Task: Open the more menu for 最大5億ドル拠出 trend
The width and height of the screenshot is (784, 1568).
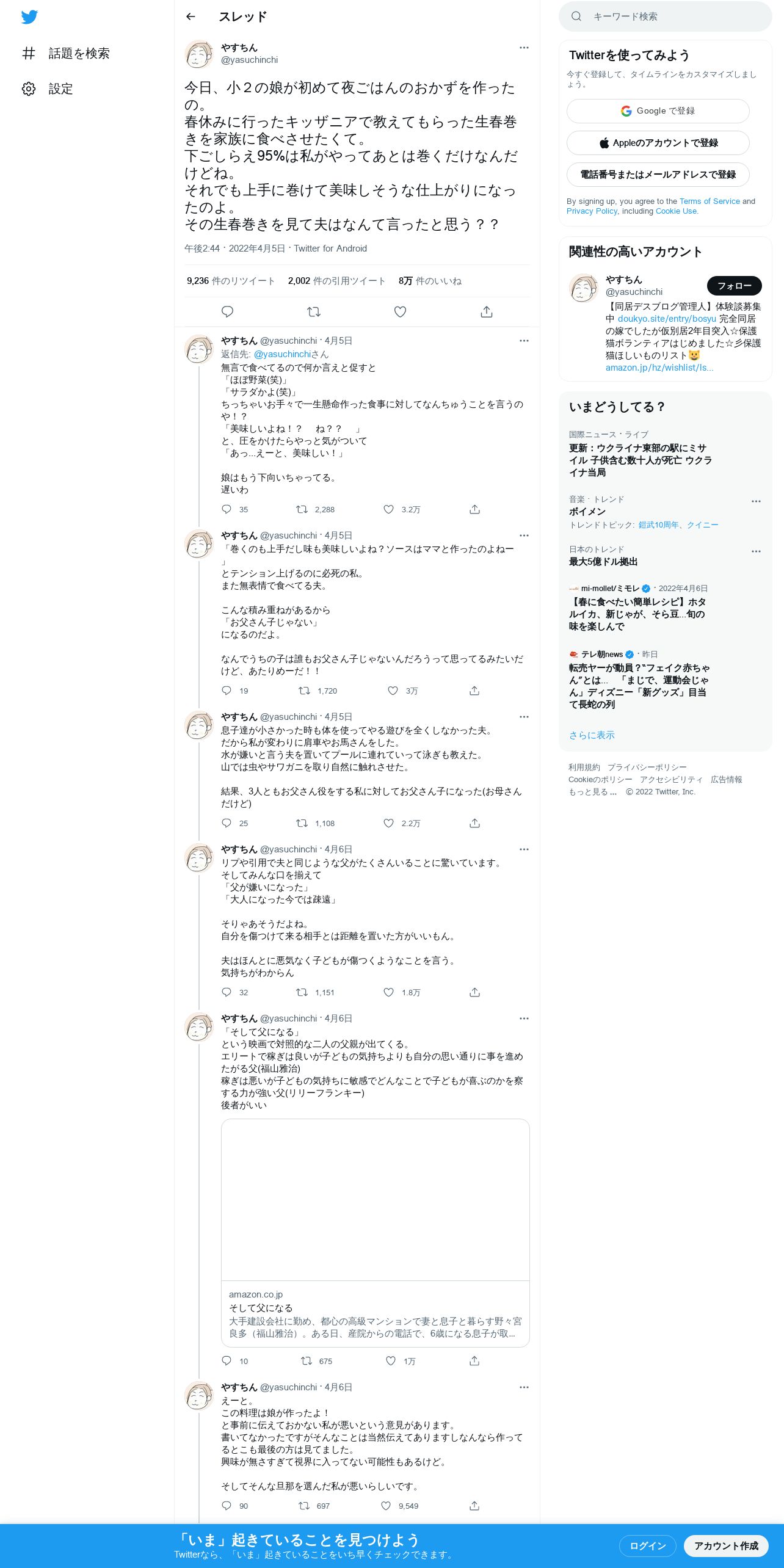Action: (756, 551)
